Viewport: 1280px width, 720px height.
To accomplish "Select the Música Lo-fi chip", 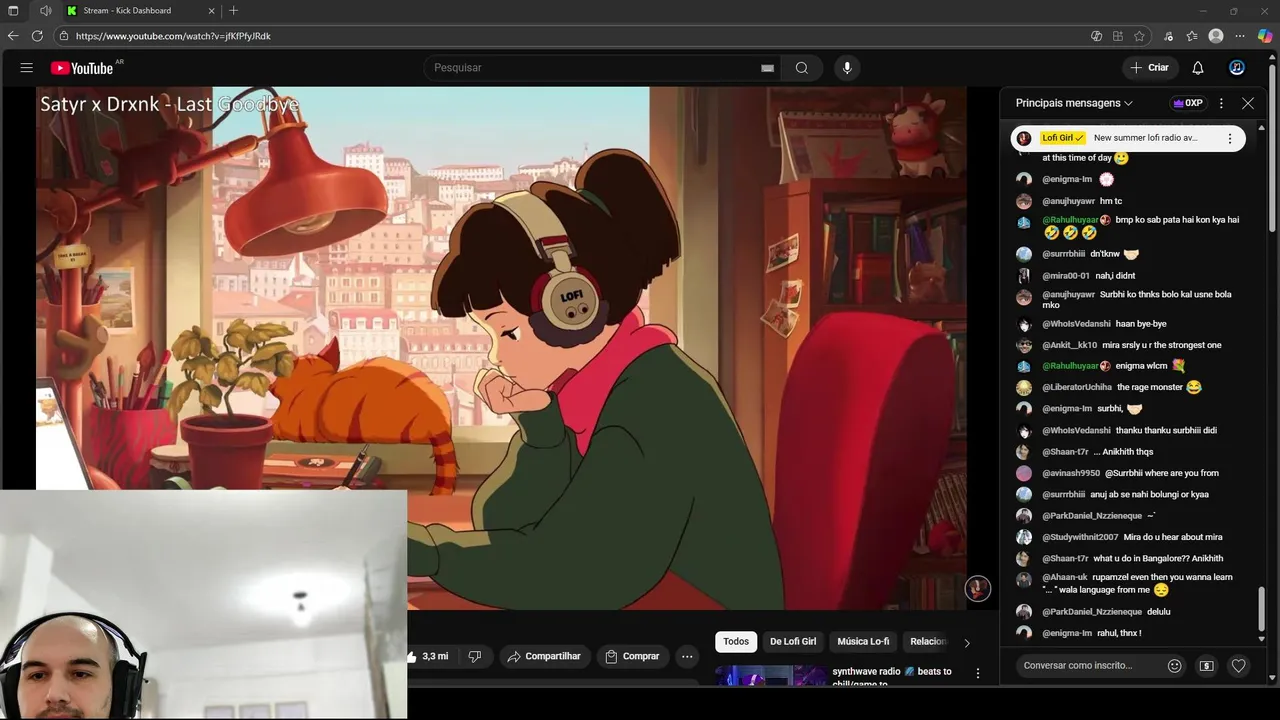I will click(863, 642).
